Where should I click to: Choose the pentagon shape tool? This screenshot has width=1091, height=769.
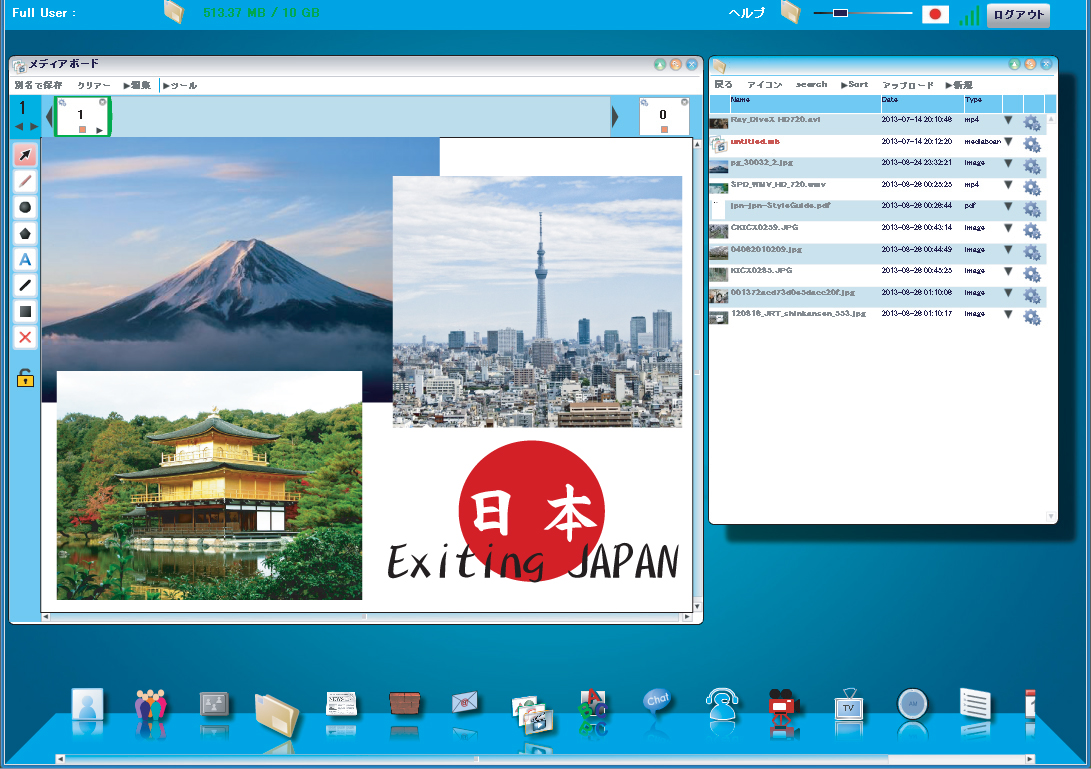26,233
